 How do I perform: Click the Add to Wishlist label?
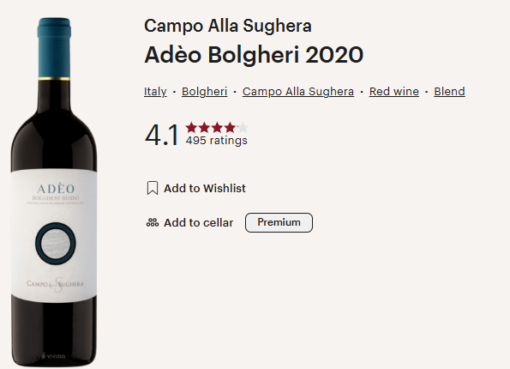click(204, 188)
